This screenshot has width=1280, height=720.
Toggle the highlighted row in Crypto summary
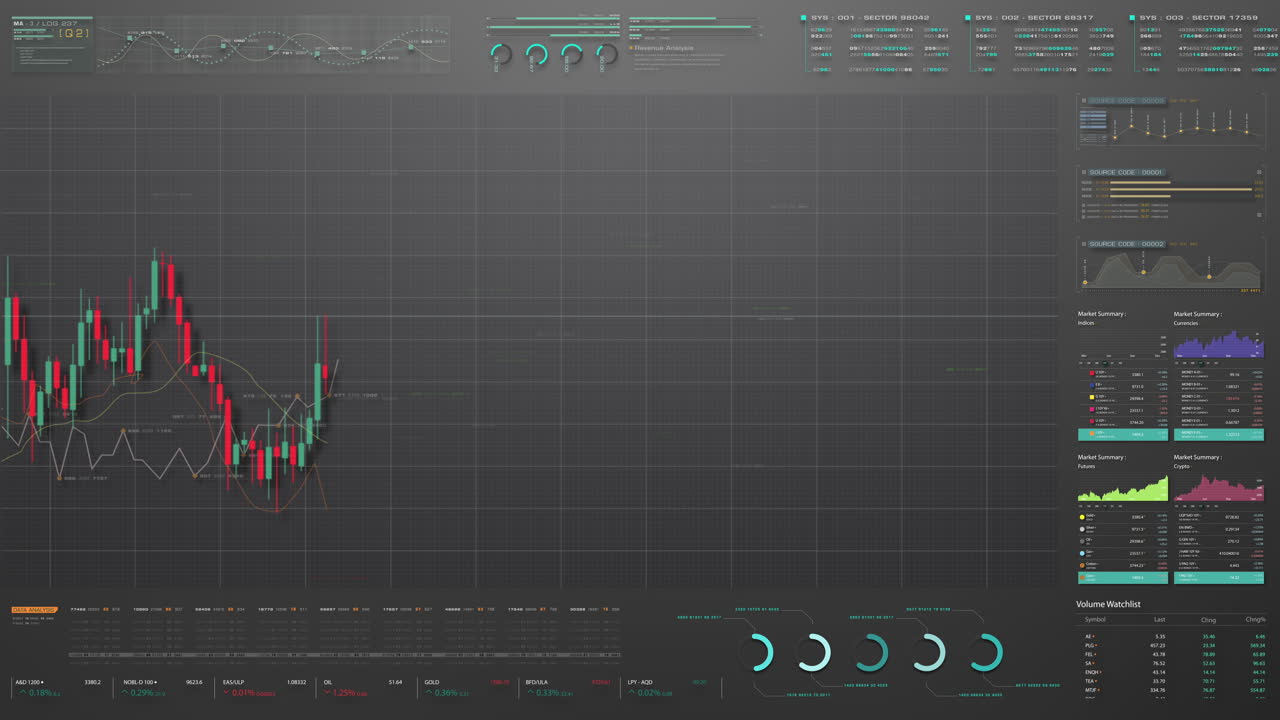tap(1219, 577)
